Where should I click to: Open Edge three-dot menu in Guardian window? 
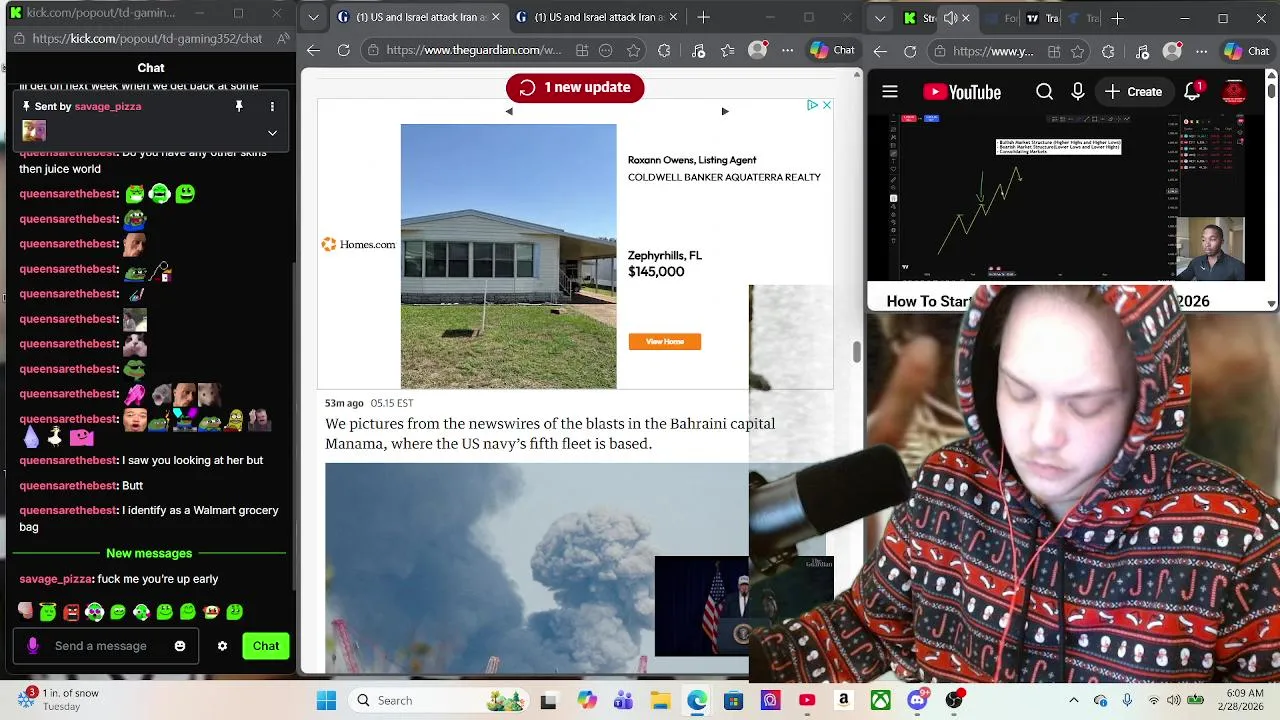click(788, 50)
